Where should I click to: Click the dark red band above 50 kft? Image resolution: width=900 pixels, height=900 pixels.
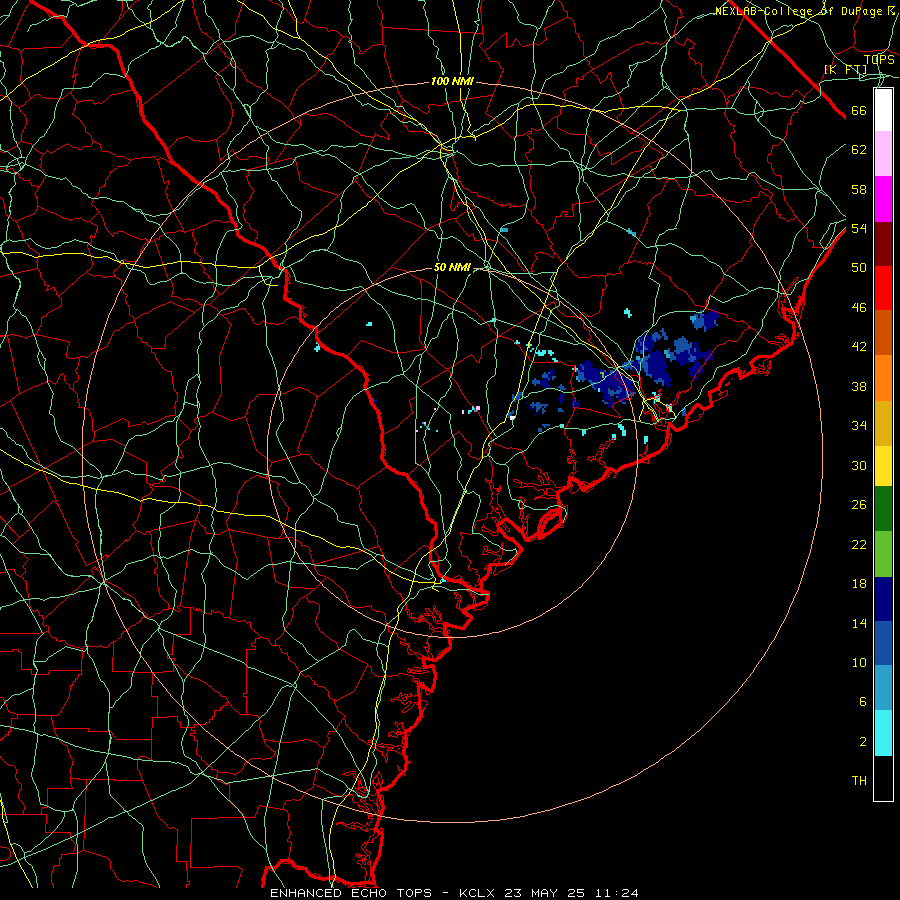tap(883, 244)
